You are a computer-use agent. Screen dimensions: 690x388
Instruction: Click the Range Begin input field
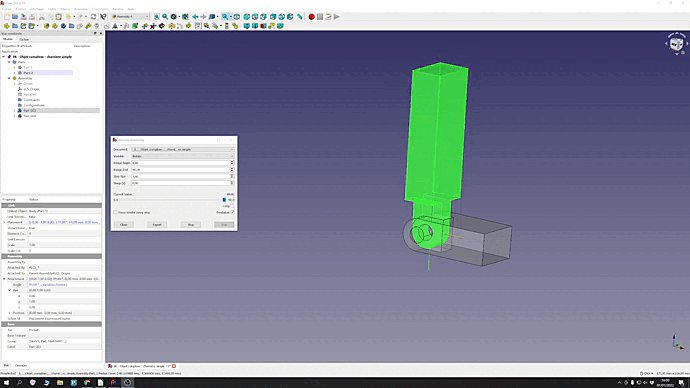click(181, 163)
